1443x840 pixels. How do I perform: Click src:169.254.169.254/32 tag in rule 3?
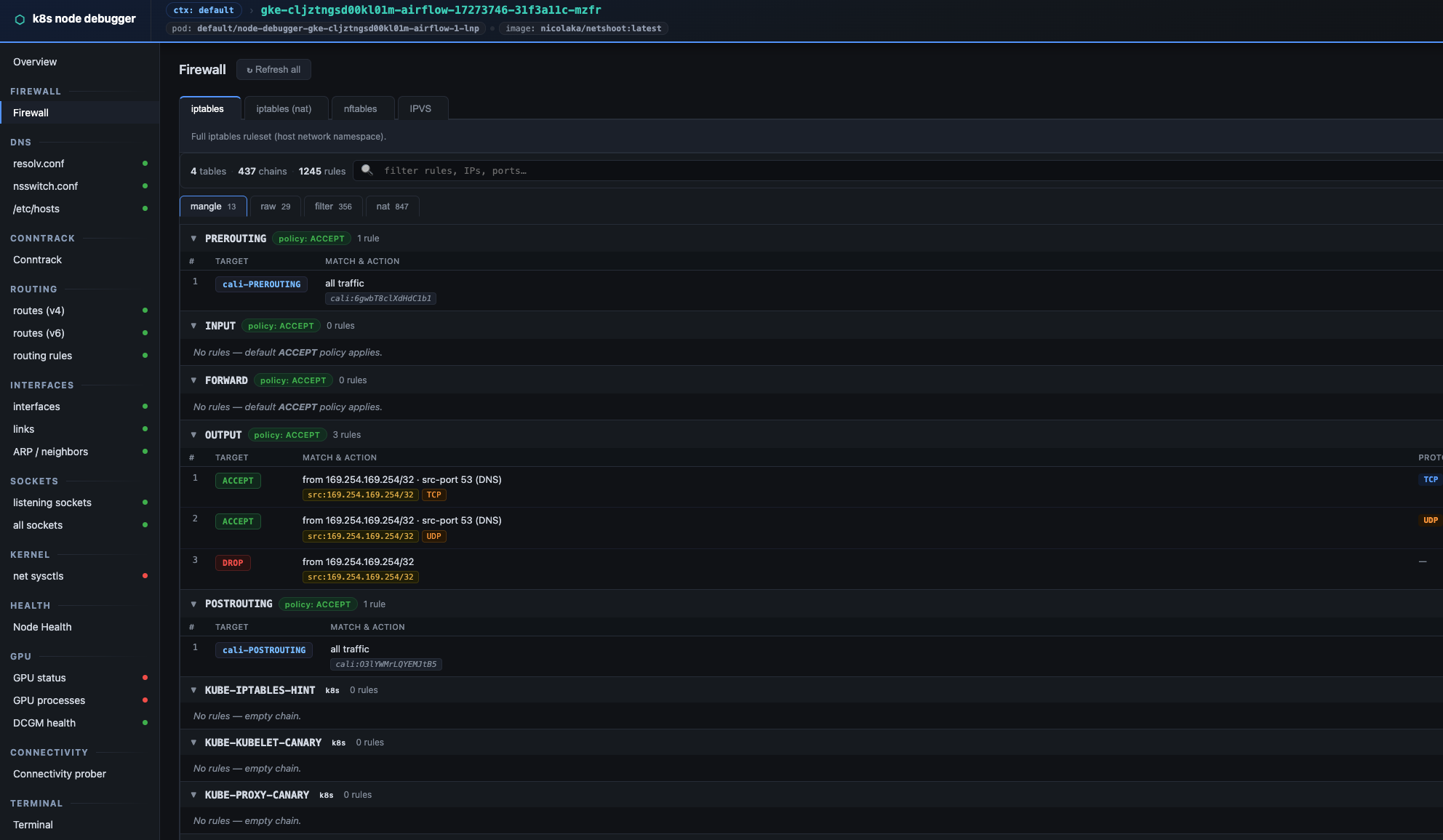pos(360,577)
